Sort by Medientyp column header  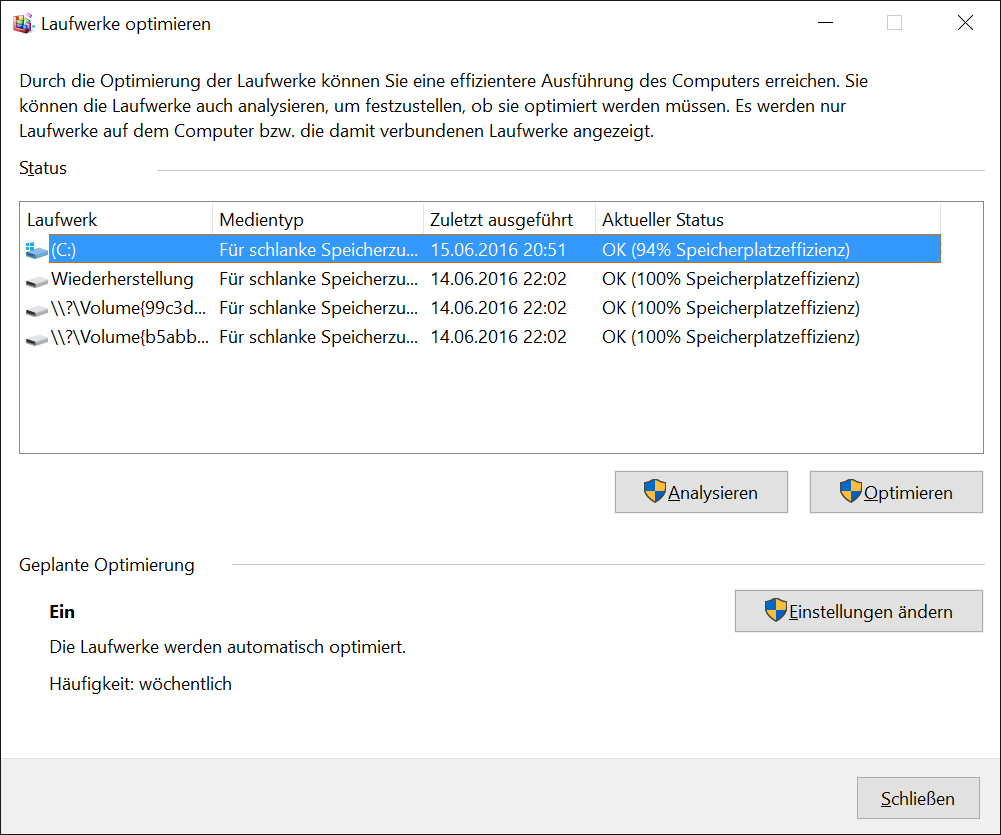point(318,220)
